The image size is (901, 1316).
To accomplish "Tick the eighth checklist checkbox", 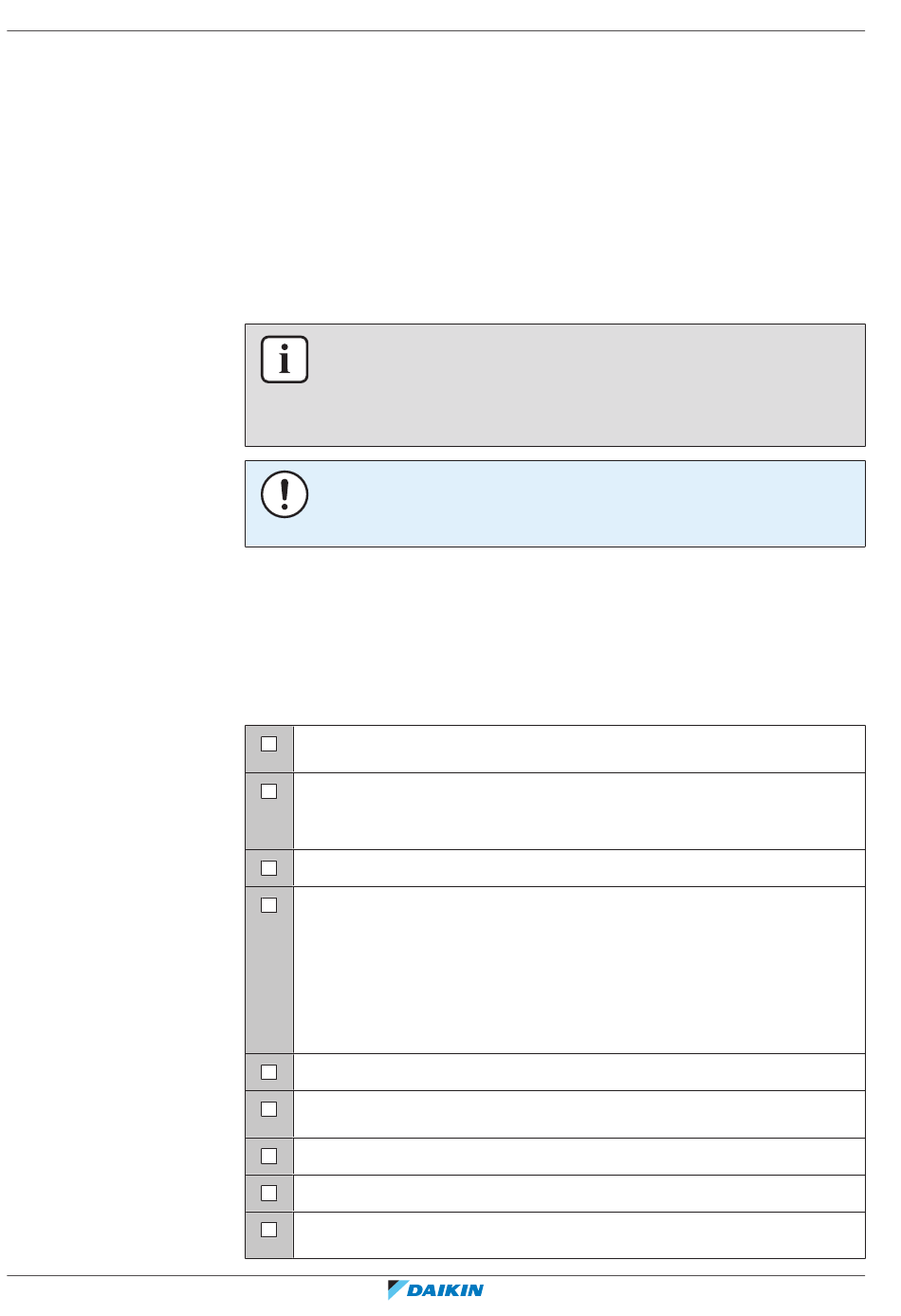I will [x=269, y=1194].
